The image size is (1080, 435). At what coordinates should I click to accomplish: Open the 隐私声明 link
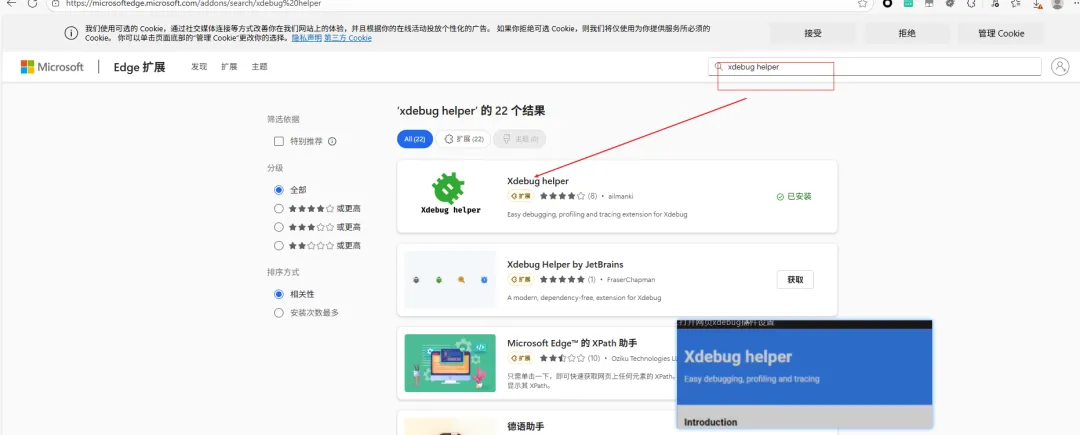[307, 38]
